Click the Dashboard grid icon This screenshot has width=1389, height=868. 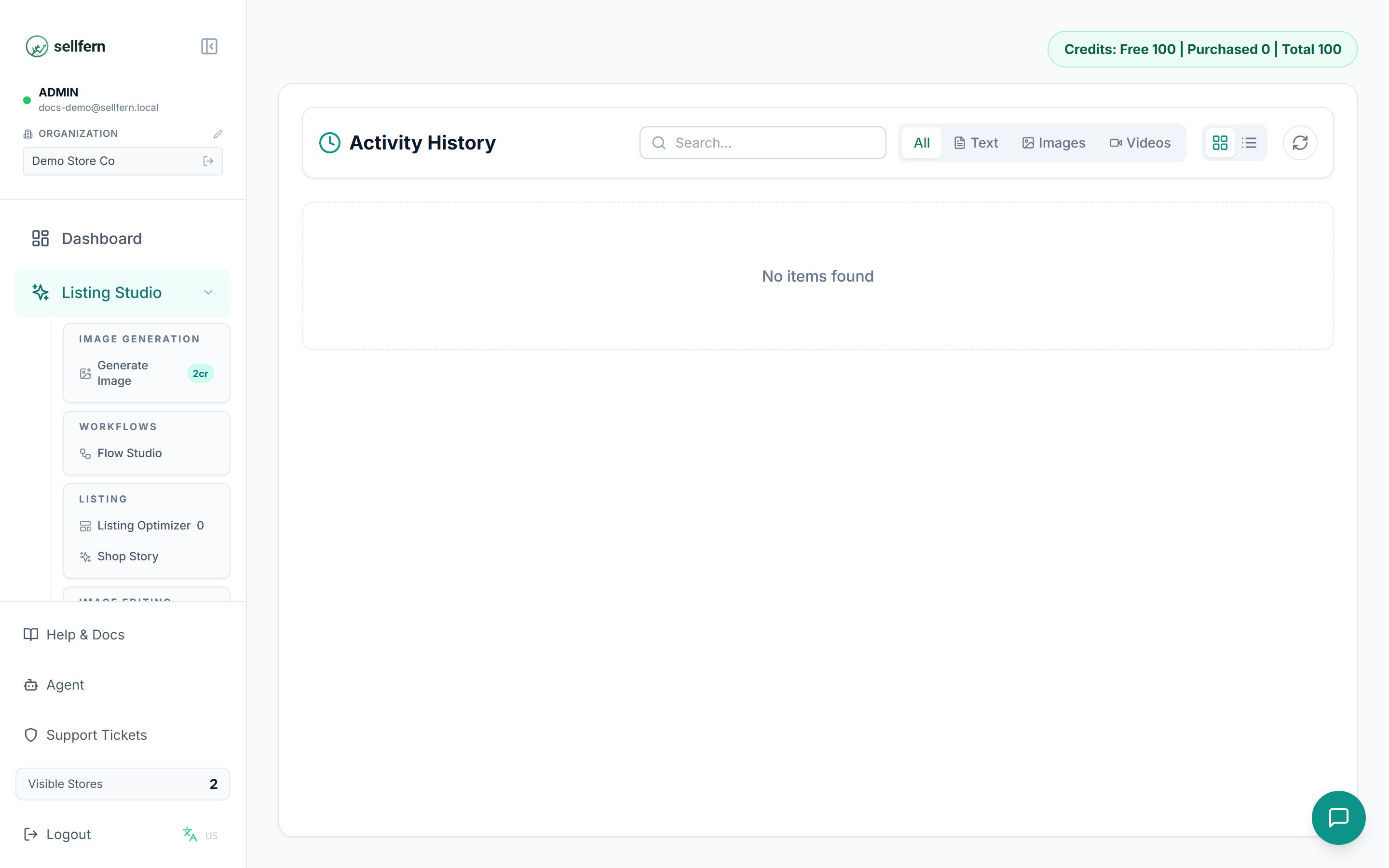coord(40,238)
